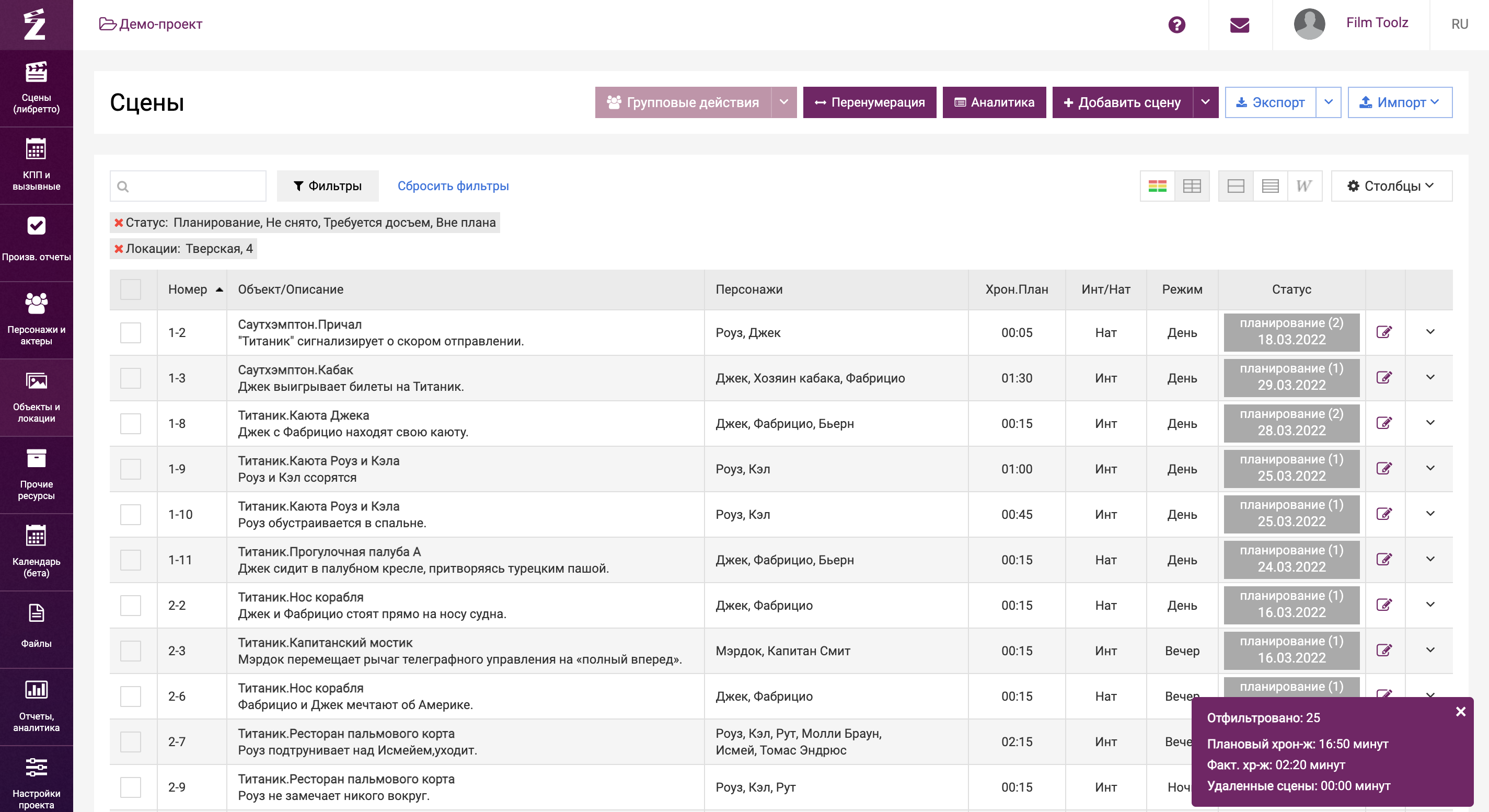Open the messages envelope icon
Image resolution: width=1489 pixels, height=812 pixels.
pyautogui.click(x=1239, y=24)
